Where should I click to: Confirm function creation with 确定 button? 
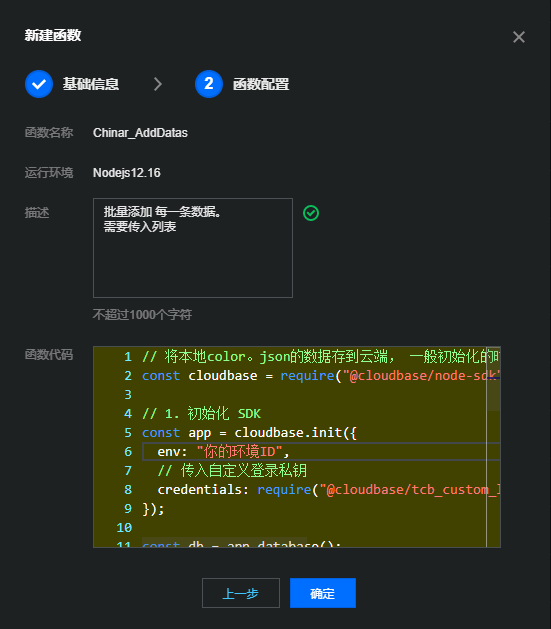(x=323, y=593)
